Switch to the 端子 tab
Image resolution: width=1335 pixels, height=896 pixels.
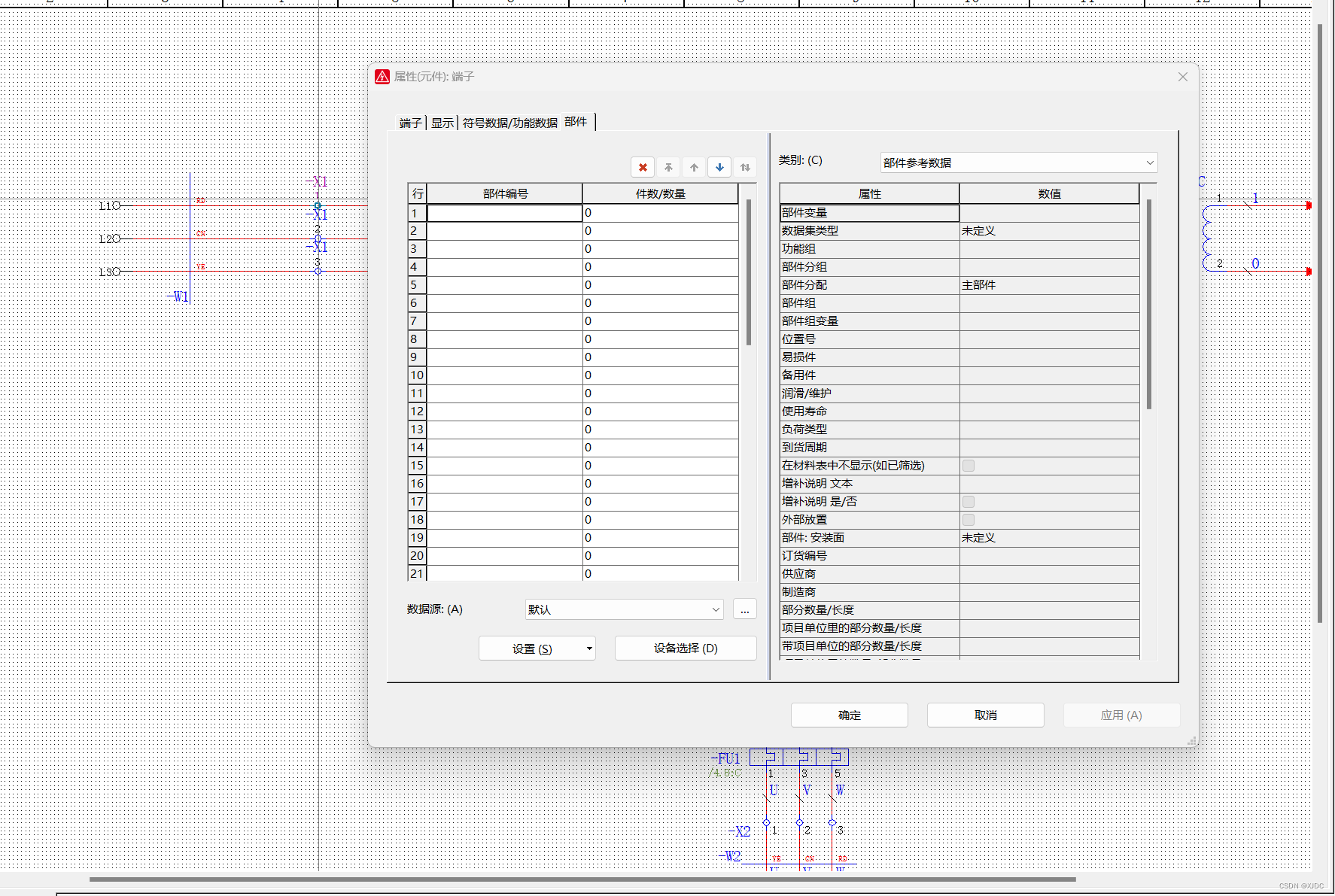410,123
